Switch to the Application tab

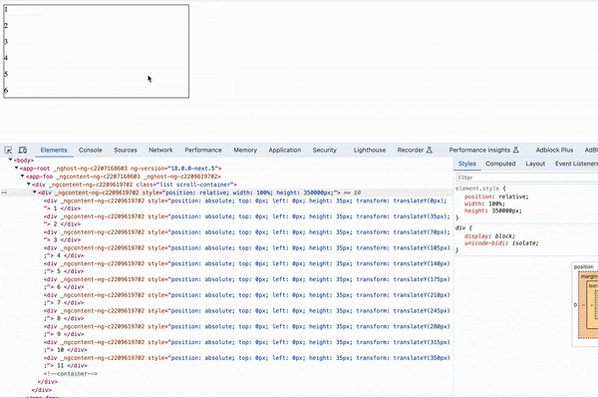click(x=285, y=150)
